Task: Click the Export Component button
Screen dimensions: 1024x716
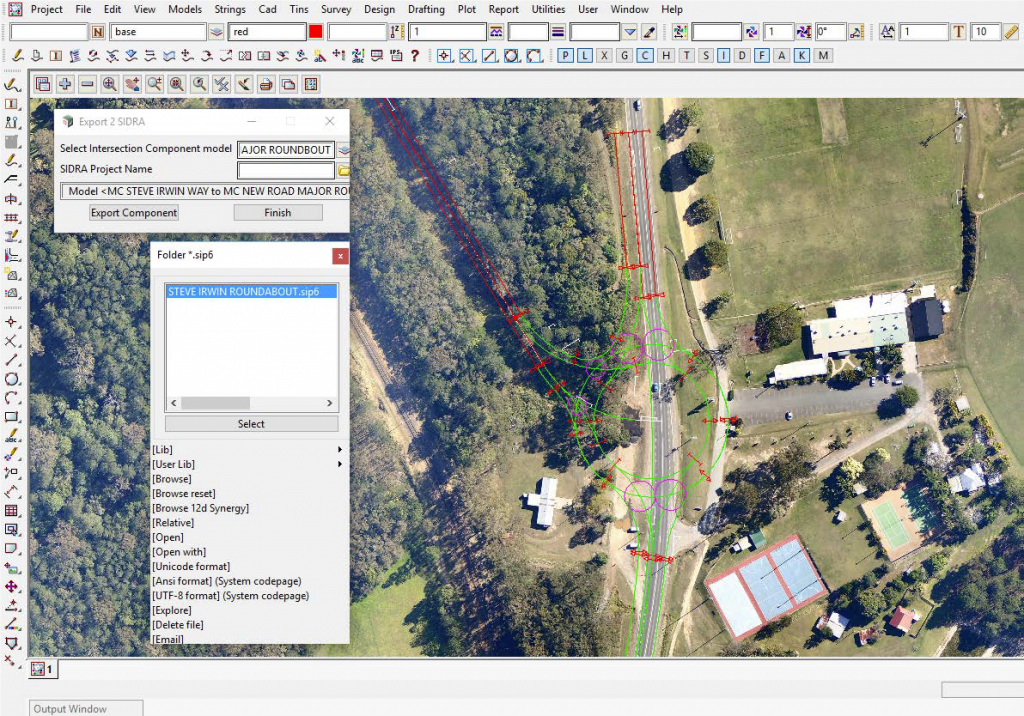Action: [x=134, y=213]
